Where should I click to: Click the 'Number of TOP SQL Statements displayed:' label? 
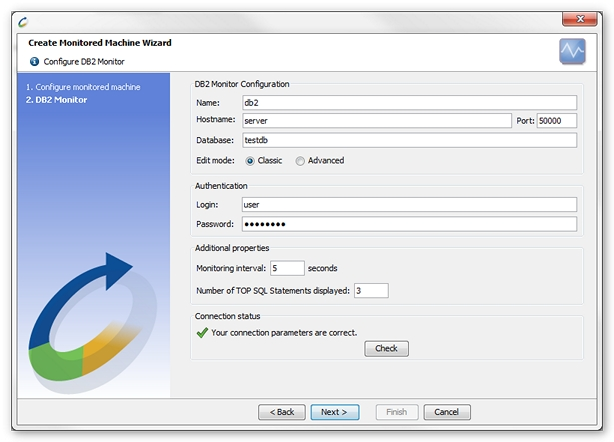tap(273, 290)
